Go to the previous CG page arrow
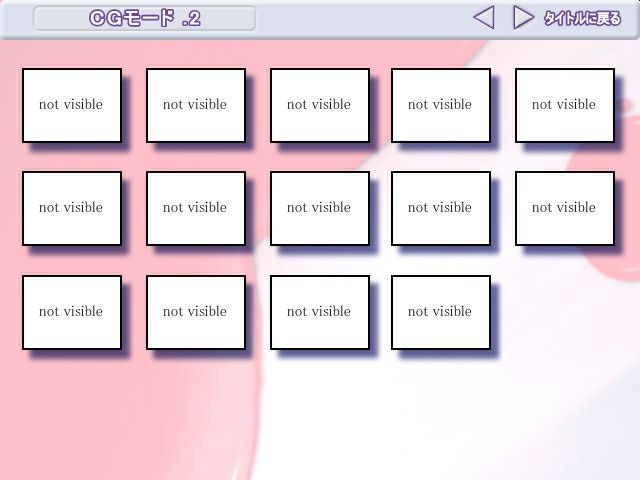Image resolution: width=640 pixels, height=480 pixels. pos(484,17)
